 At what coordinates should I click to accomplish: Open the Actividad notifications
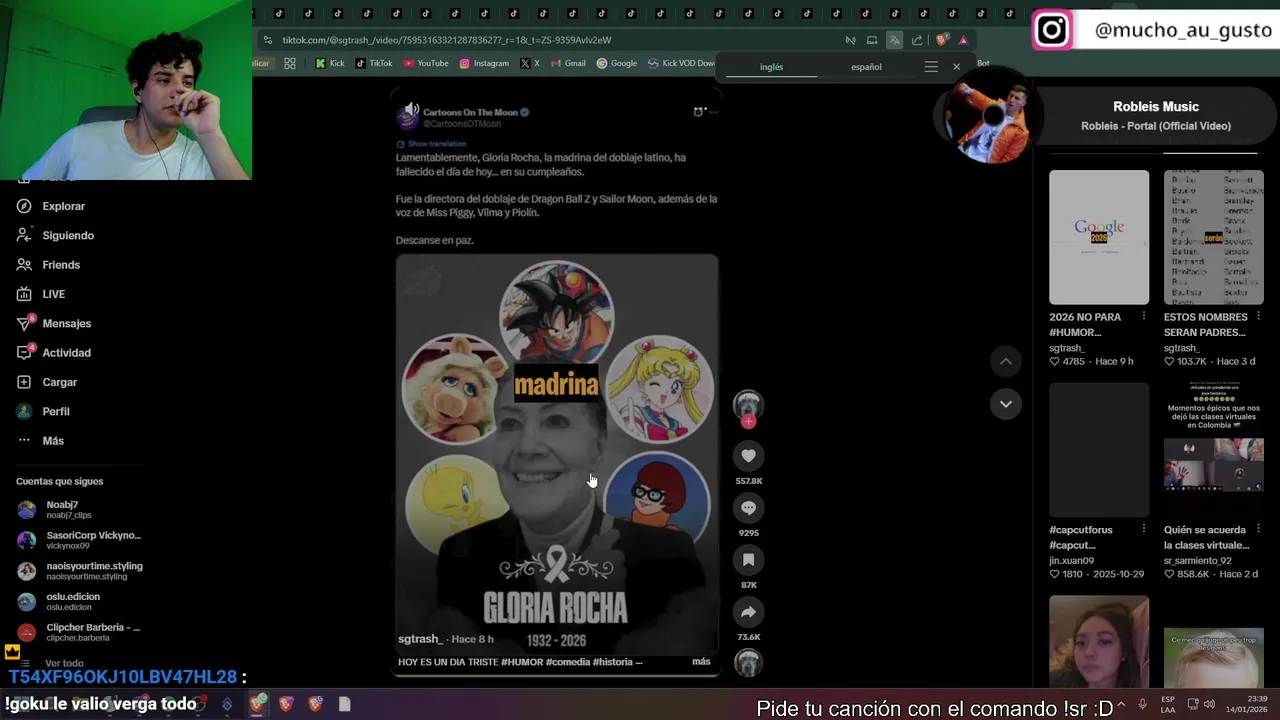(x=53, y=353)
